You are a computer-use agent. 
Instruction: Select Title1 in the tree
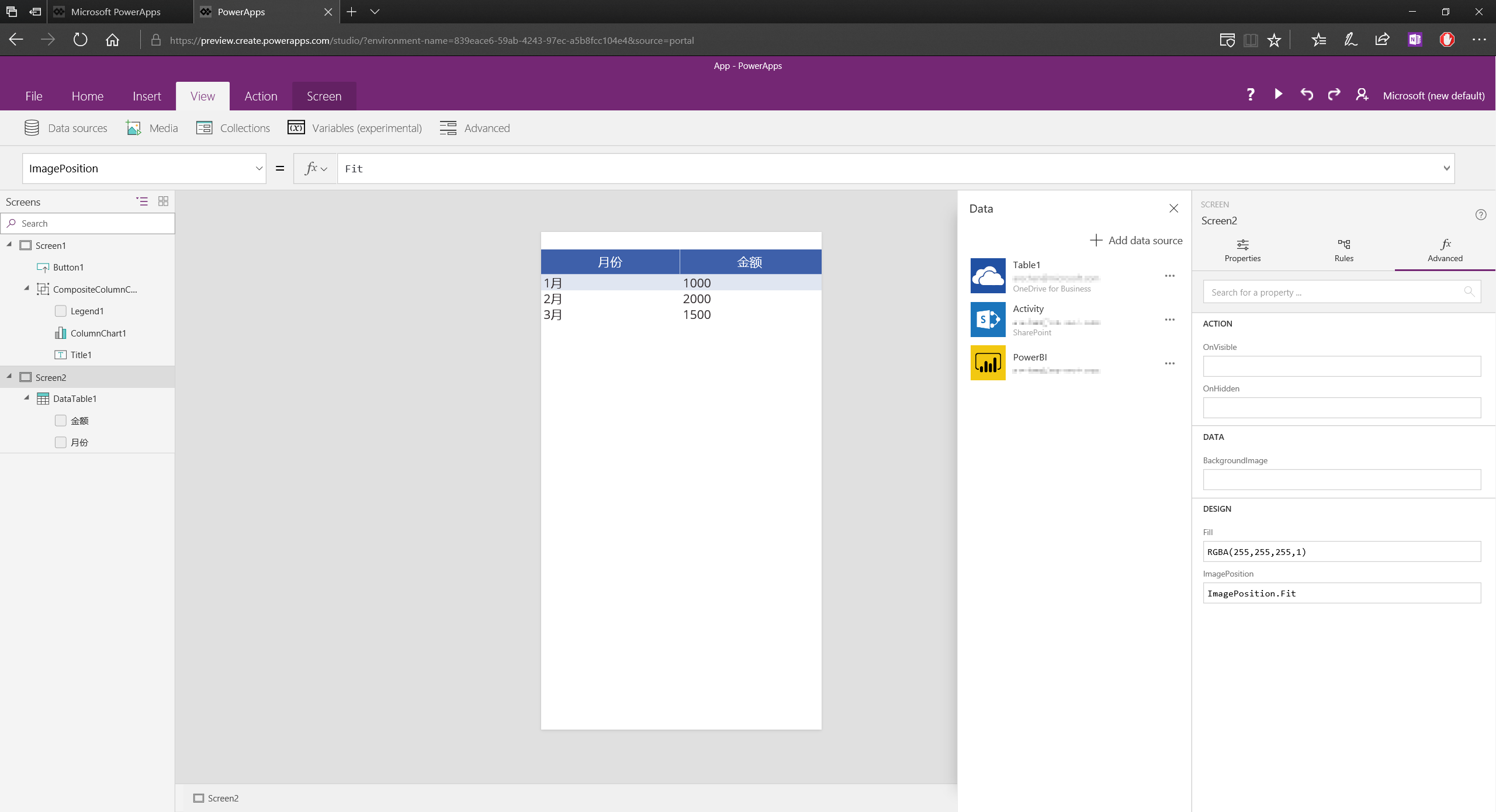[81, 355]
